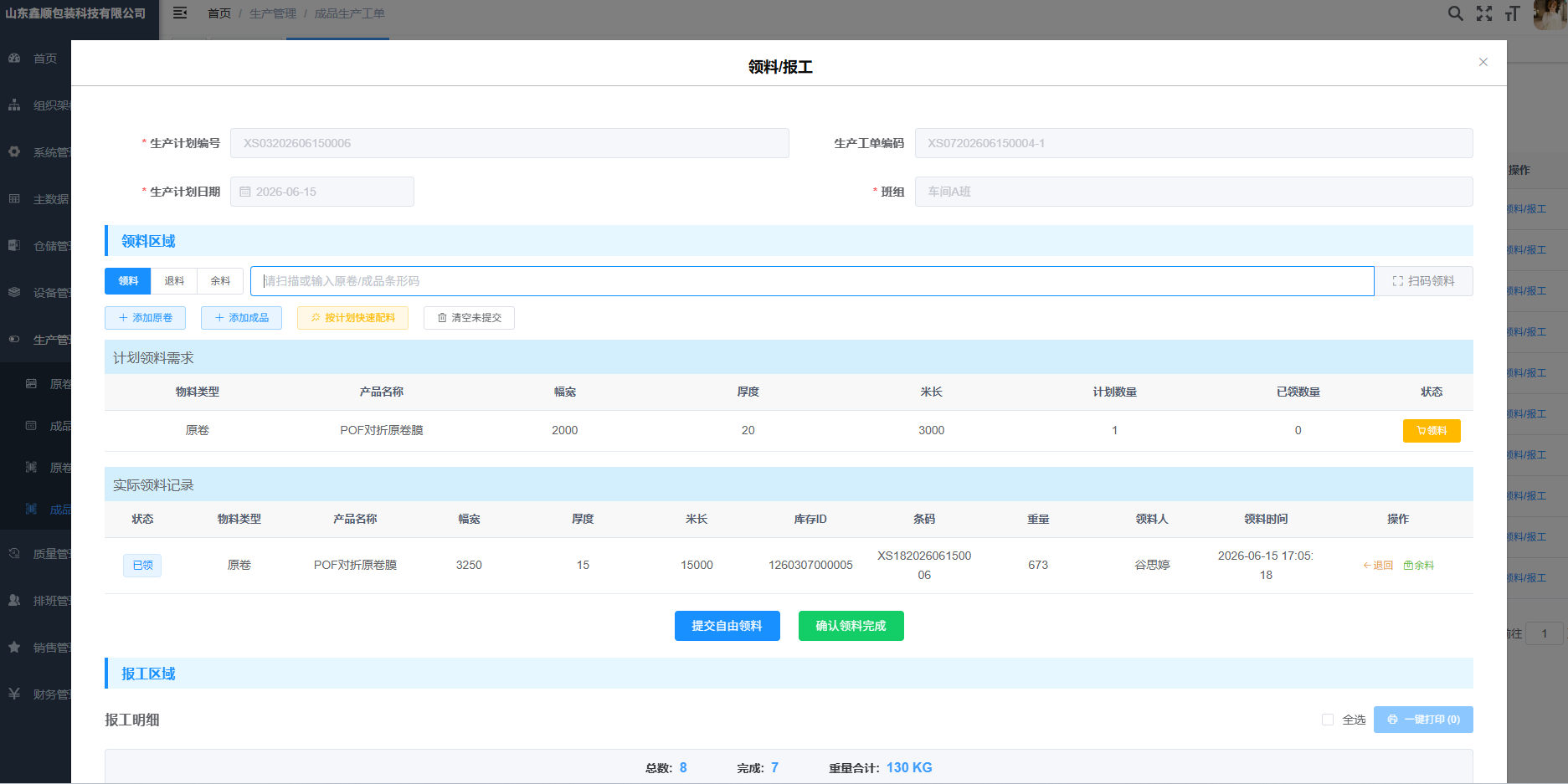
Task: Click the user avatar thumbnail
Action: pos(1550,14)
